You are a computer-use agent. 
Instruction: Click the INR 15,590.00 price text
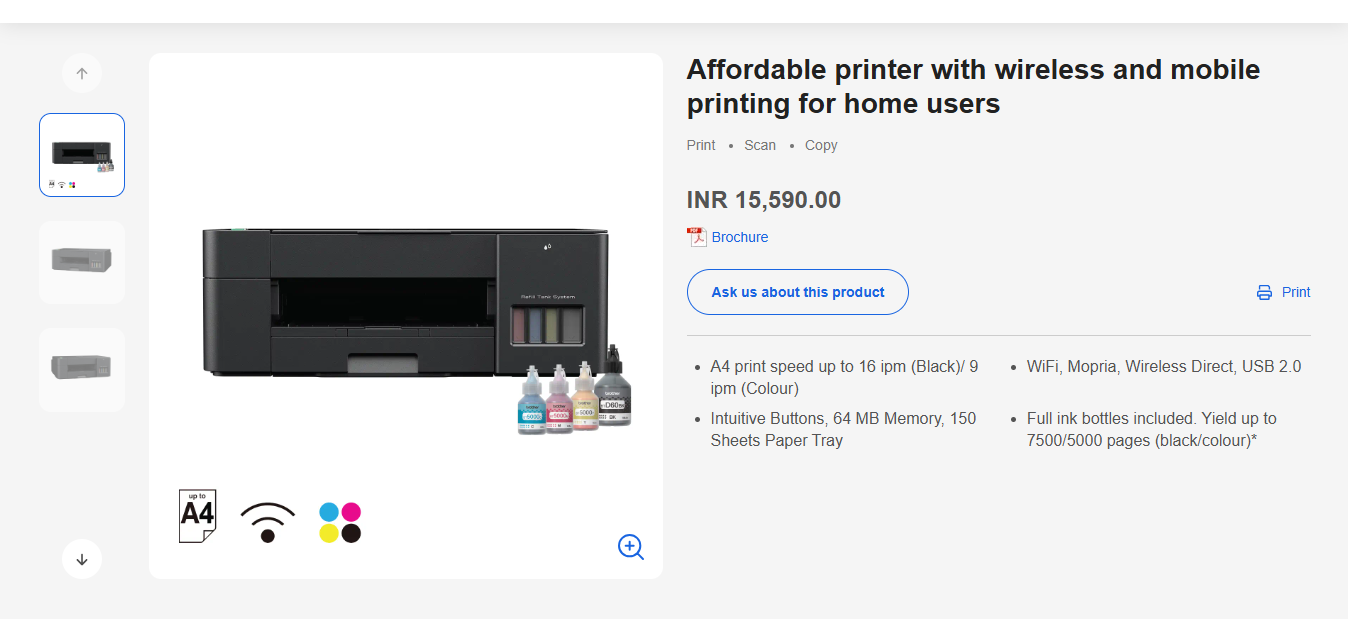pos(763,199)
